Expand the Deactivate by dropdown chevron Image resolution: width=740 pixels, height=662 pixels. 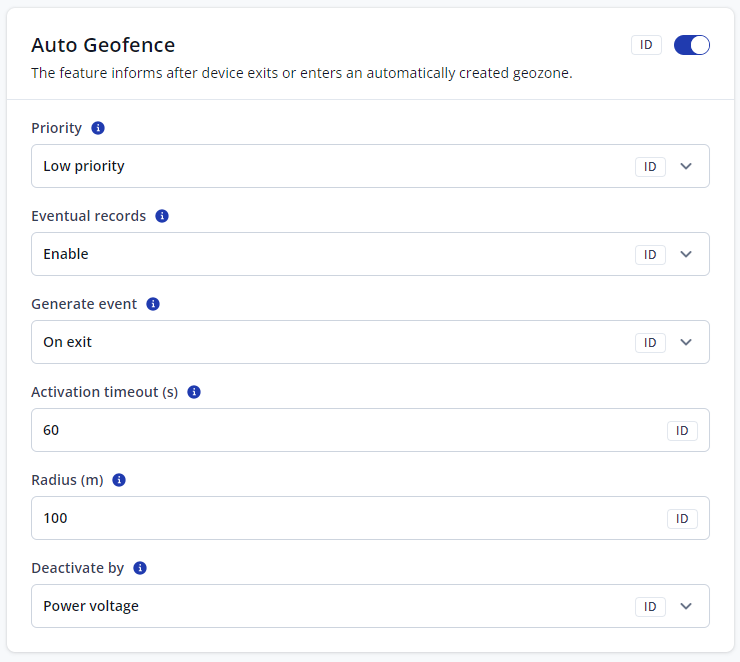pyautogui.click(x=686, y=606)
